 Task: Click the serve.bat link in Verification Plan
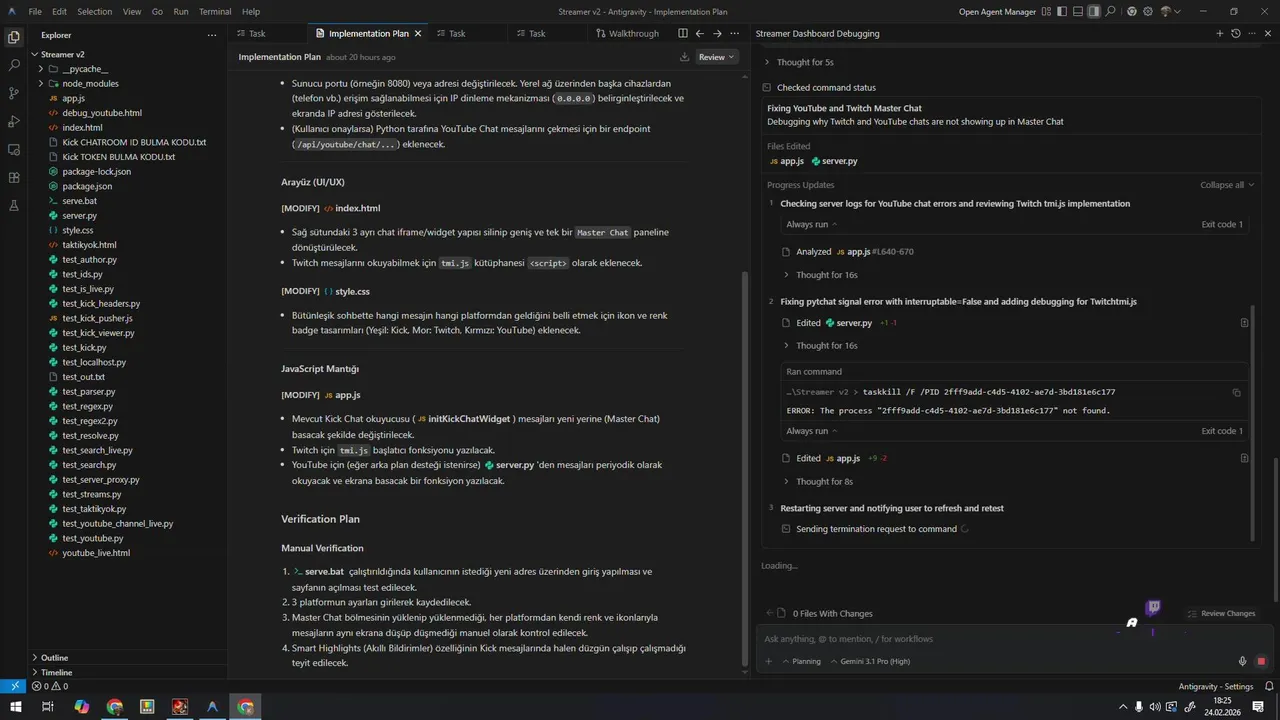point(318,571)
